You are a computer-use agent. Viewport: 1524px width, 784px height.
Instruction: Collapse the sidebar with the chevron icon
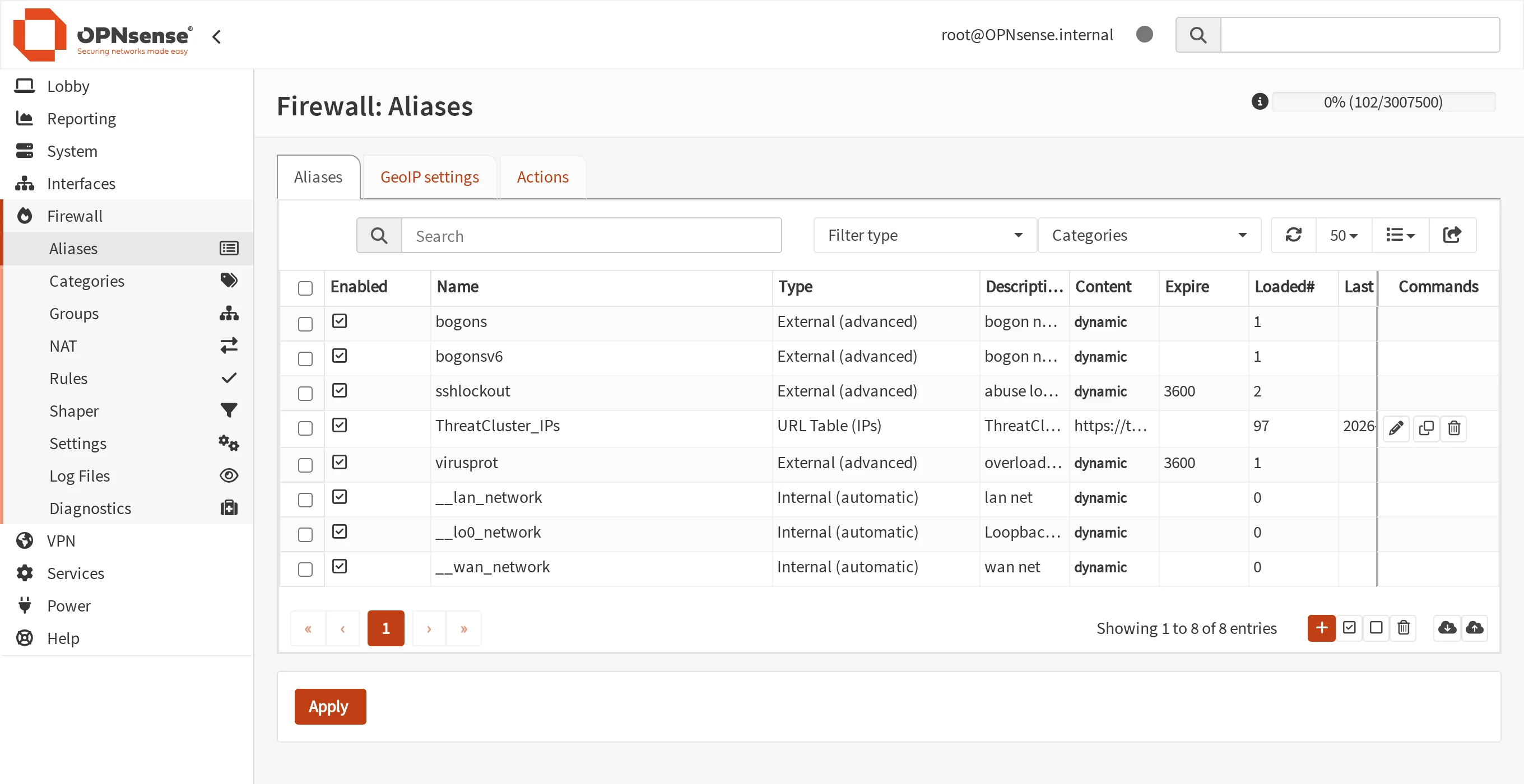click(x=216, y=36)
